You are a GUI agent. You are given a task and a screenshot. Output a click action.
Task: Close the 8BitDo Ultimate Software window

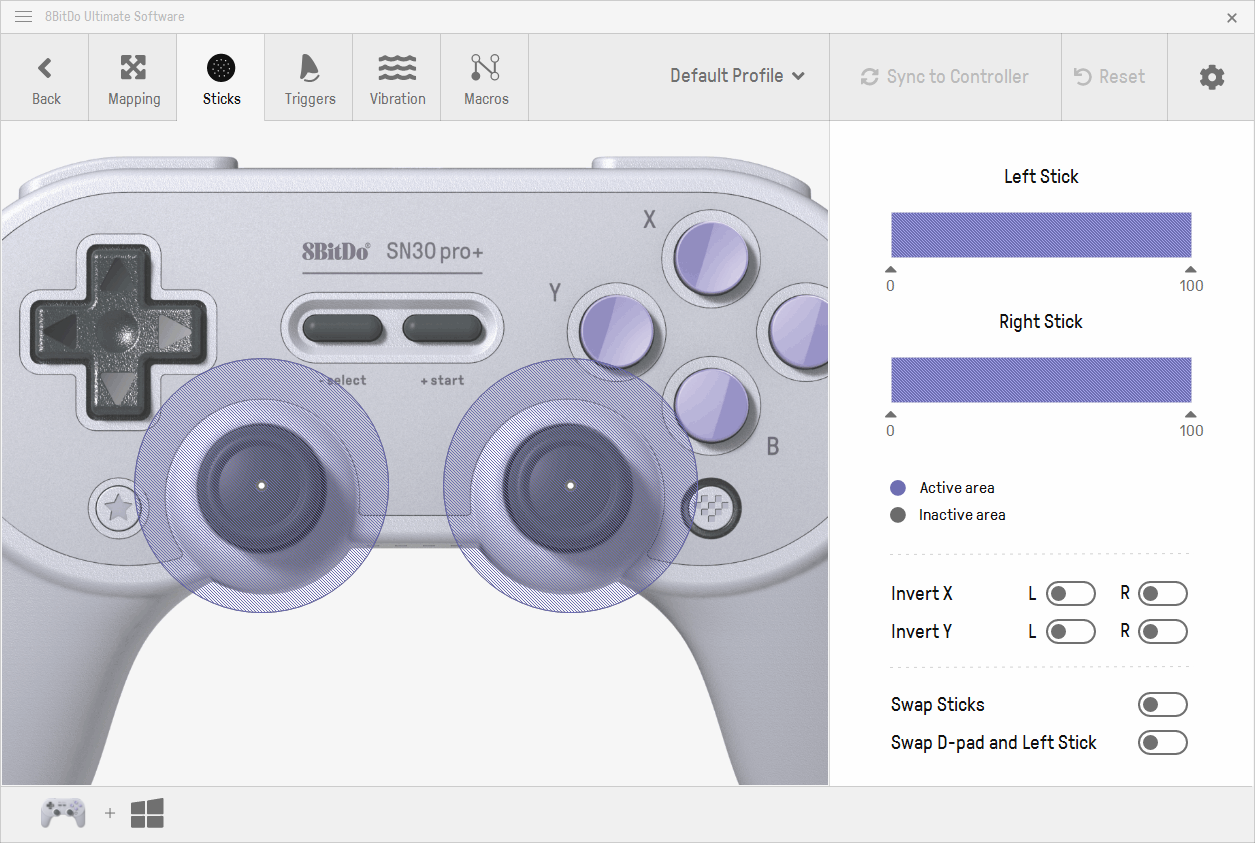pyautogui.click(x=1232, y=18)
